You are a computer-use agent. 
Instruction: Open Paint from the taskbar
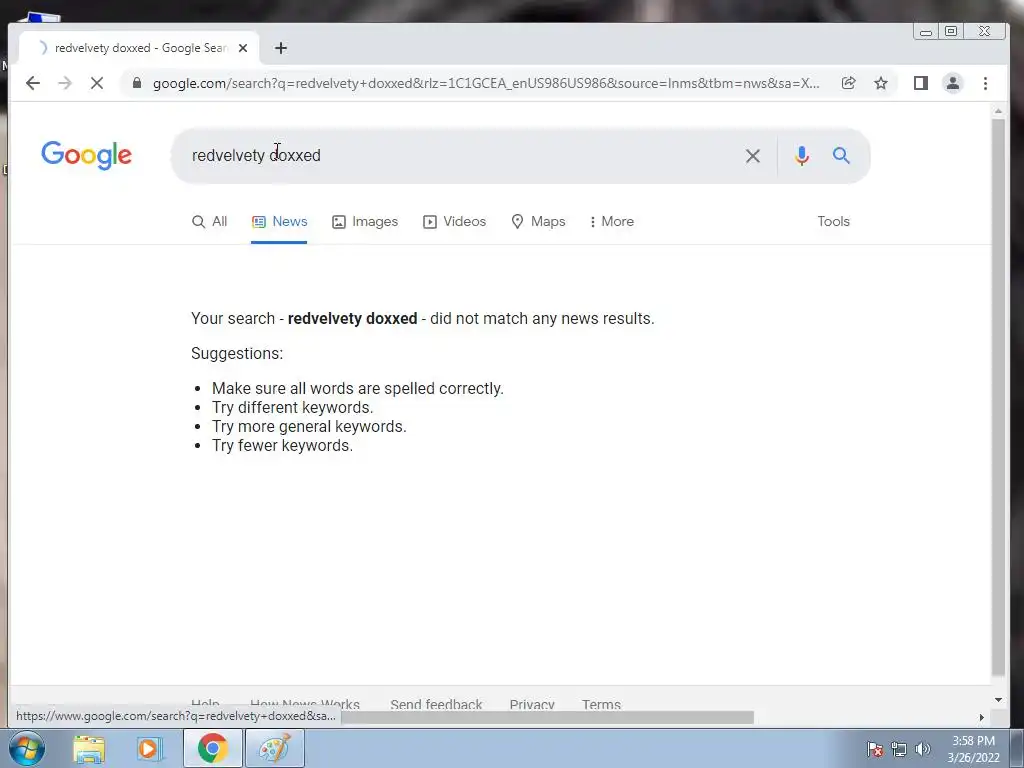pyautogui.click(x=274, y=748)
